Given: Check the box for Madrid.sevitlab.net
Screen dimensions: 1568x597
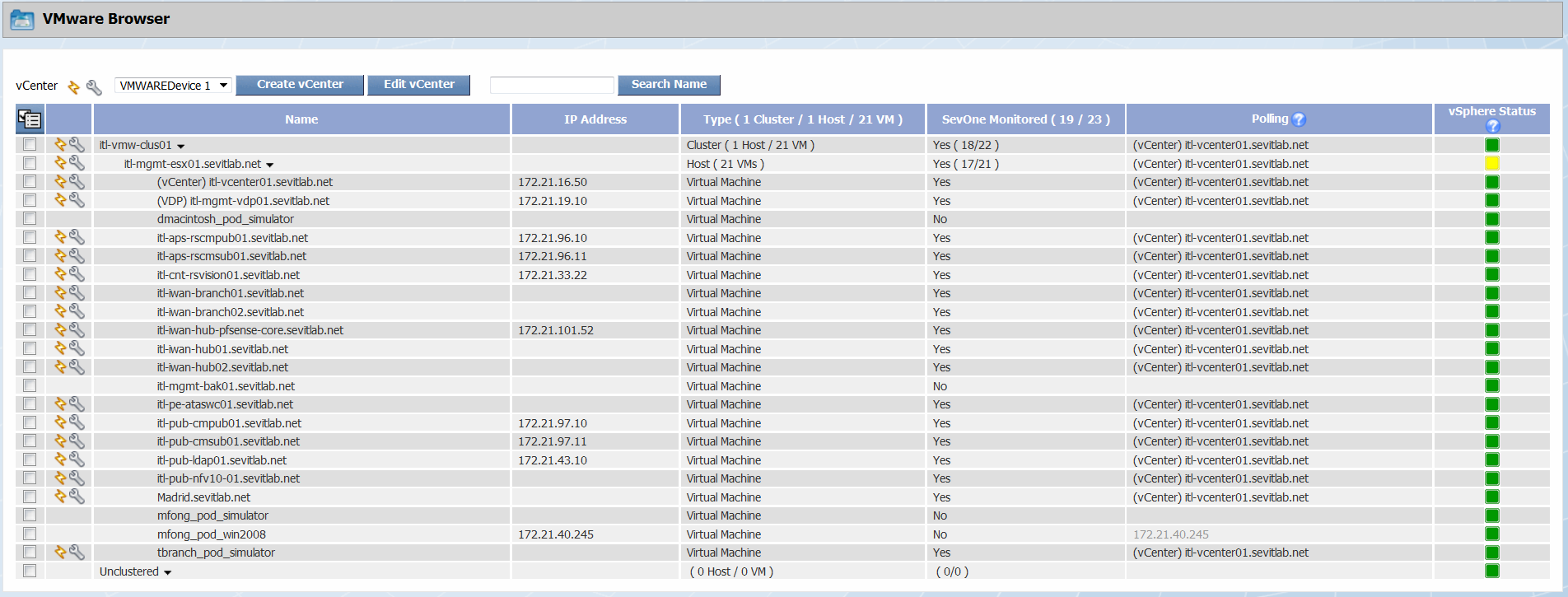Looking at the screenshot, I should coord(30,497).
